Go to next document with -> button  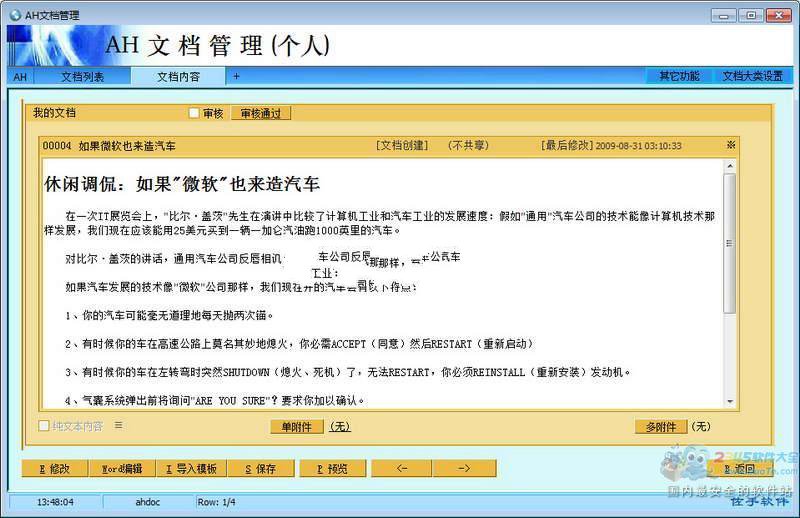(464, 468)
